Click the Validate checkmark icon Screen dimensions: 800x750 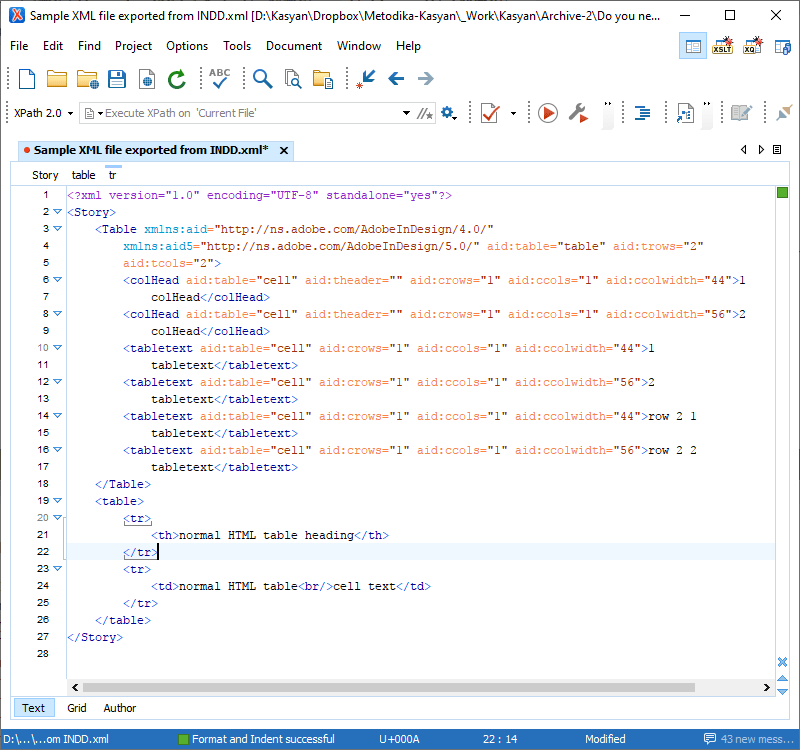(x=490, y=113)
